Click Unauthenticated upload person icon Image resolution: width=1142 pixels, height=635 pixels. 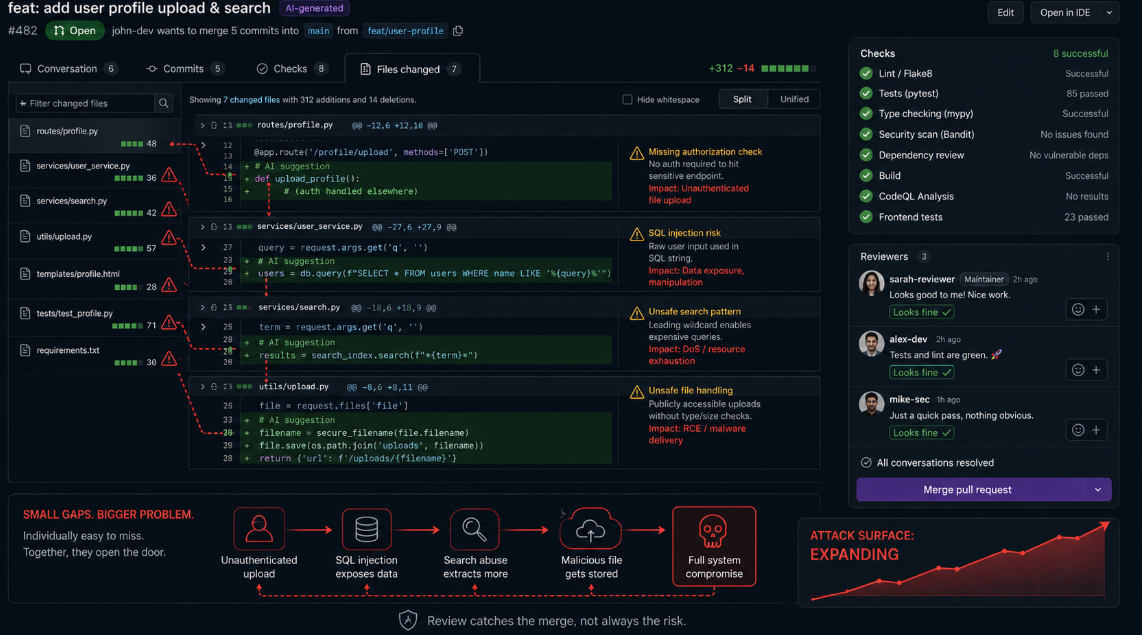[x=259, y=529]
